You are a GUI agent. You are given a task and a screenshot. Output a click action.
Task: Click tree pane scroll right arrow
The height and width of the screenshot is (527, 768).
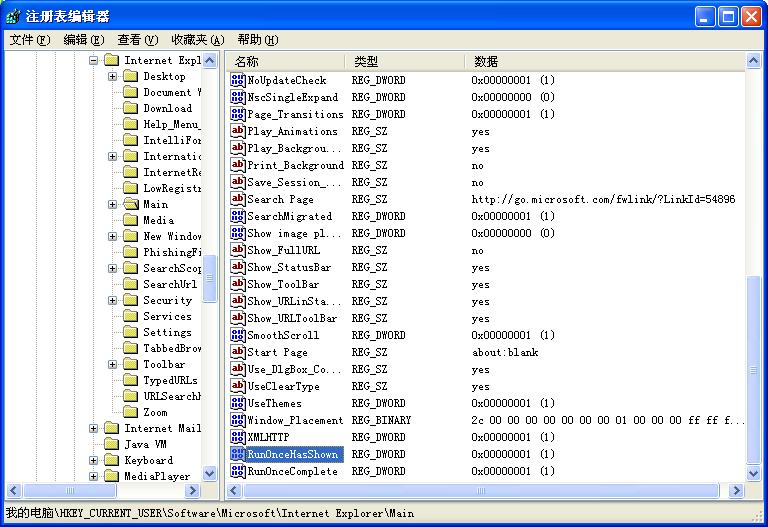point(193,490)
